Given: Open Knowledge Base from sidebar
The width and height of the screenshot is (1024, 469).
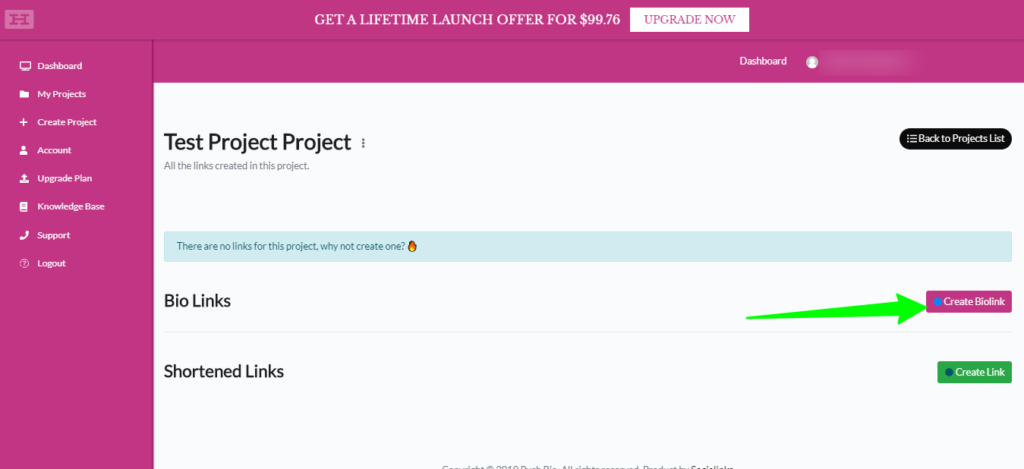Looking at the screenshot, I should [71, 206].
